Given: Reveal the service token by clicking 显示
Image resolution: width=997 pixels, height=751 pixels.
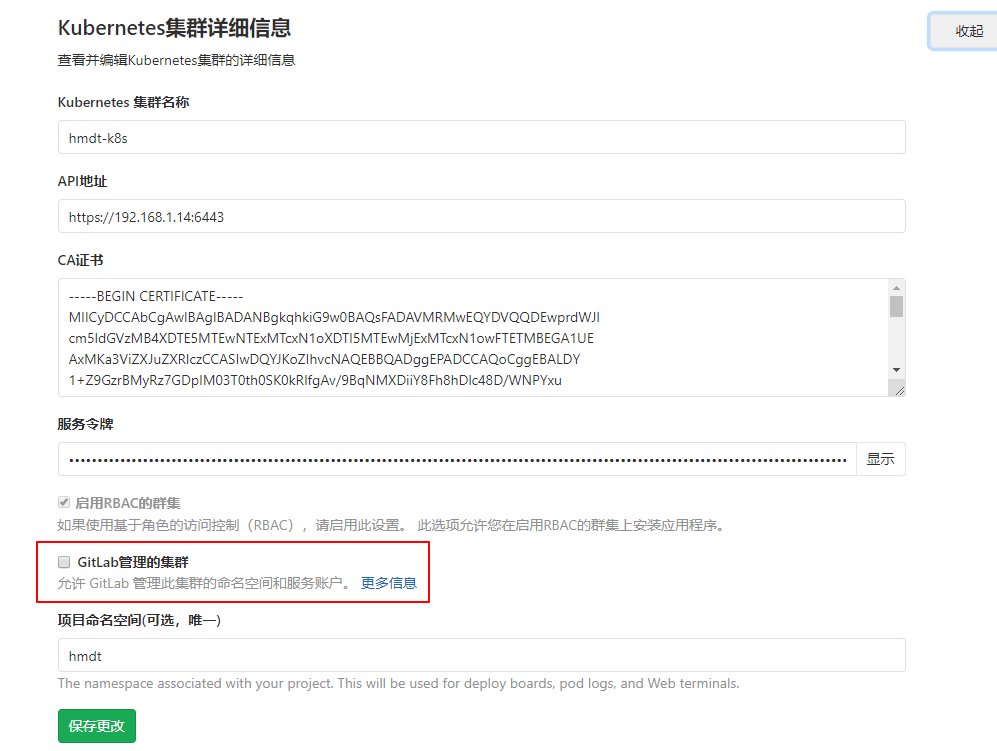Looking at the screenshot, I should (x=879, y=459).
